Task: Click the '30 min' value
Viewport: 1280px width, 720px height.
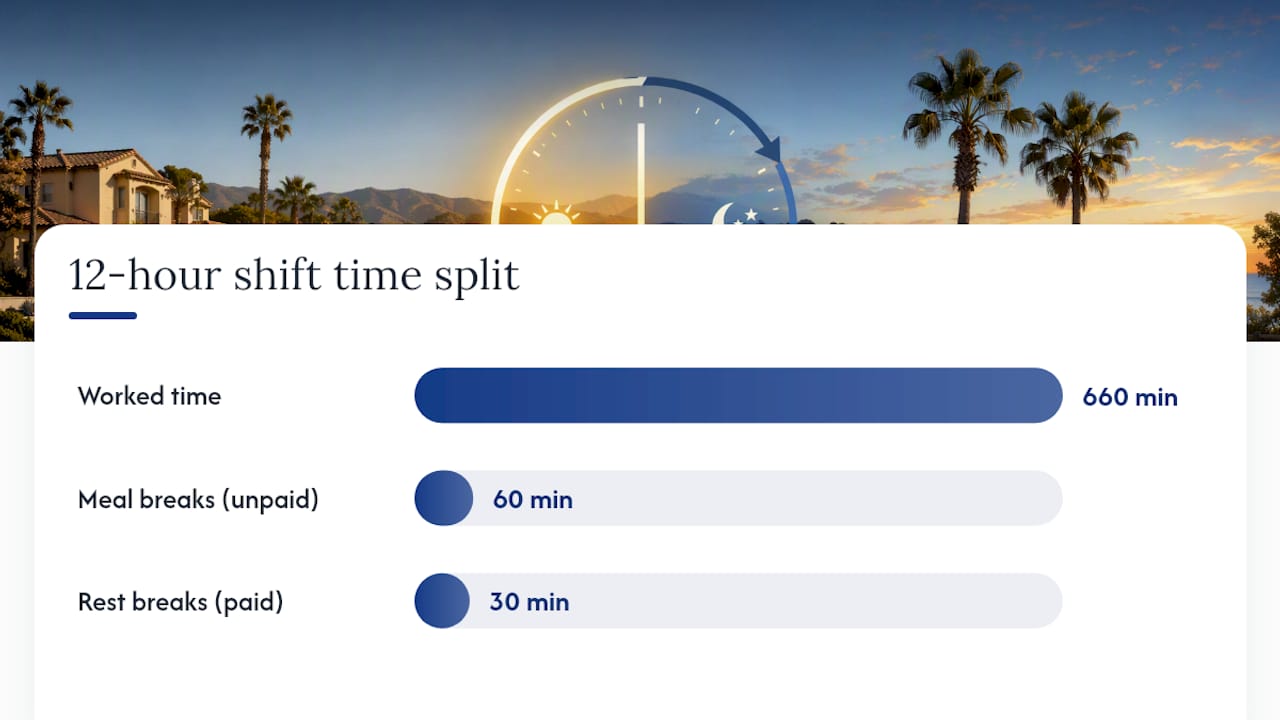Action: pos(529,602)
